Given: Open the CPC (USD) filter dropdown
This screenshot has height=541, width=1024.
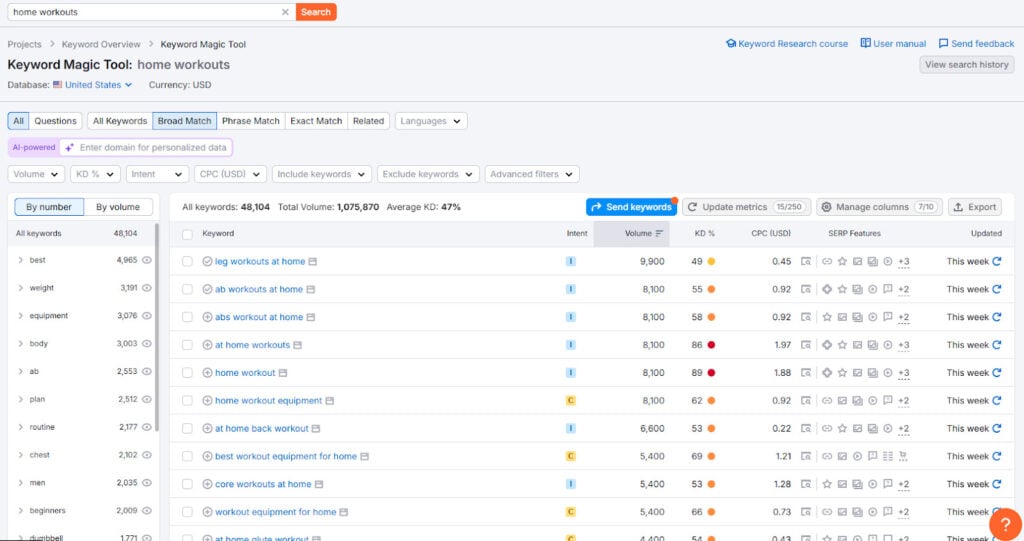Looking at the screenshot, I should (230, 174).
